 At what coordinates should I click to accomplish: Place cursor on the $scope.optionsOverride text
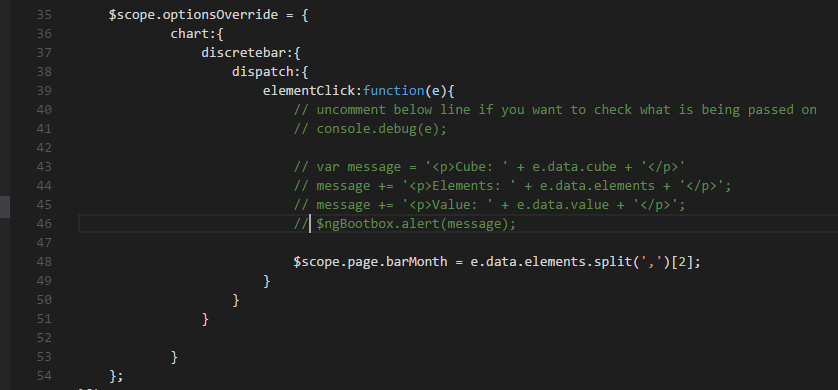coord(193,15)
